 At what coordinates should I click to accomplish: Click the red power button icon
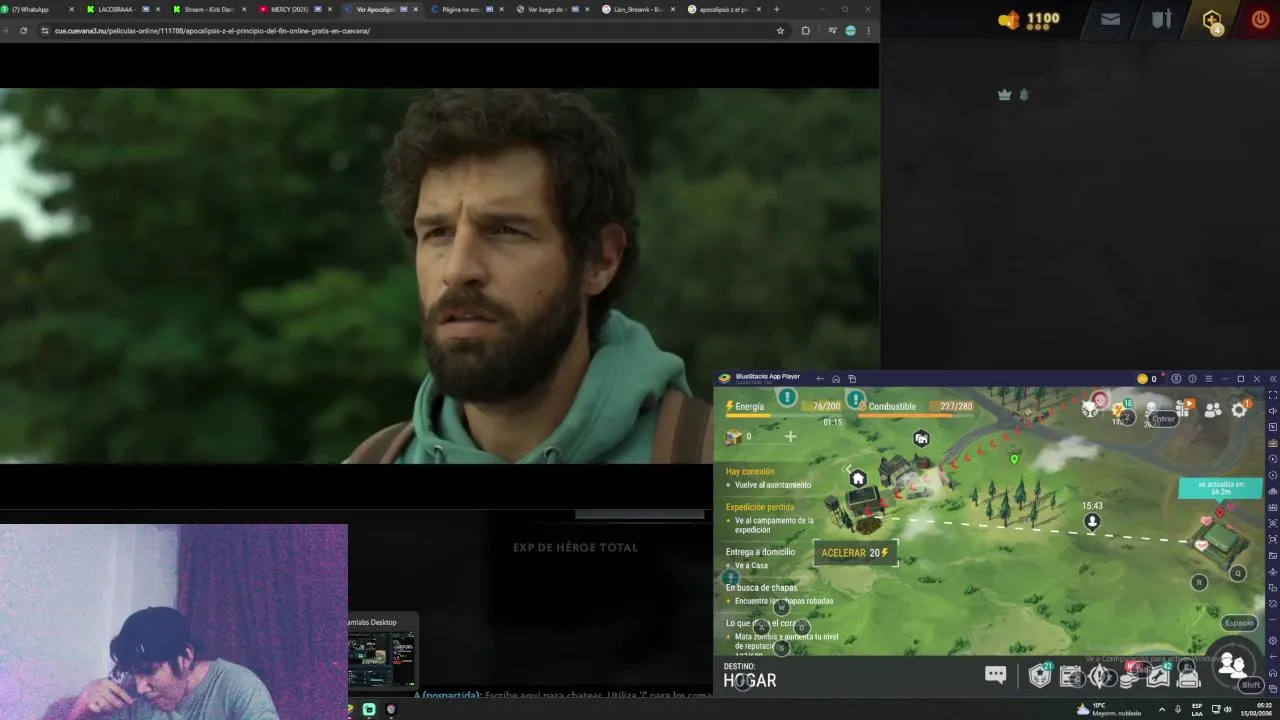(x=1260, y=19)
